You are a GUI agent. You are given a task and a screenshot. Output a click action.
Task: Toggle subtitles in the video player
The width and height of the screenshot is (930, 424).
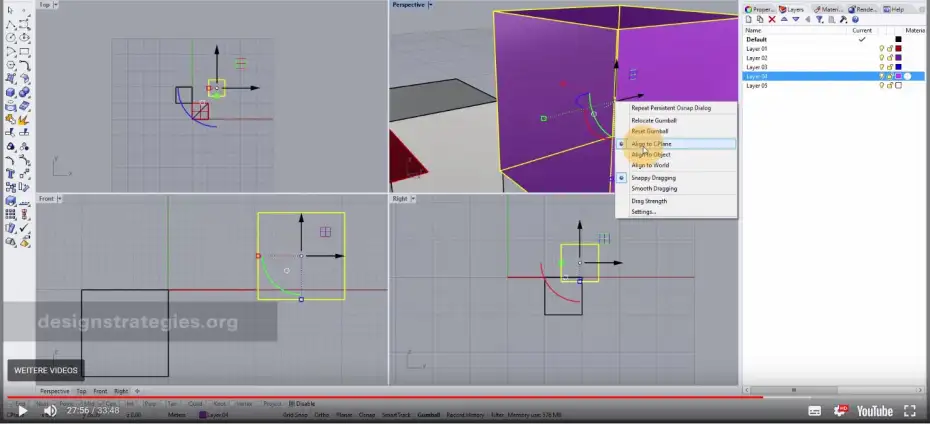(x=815, y=411)
